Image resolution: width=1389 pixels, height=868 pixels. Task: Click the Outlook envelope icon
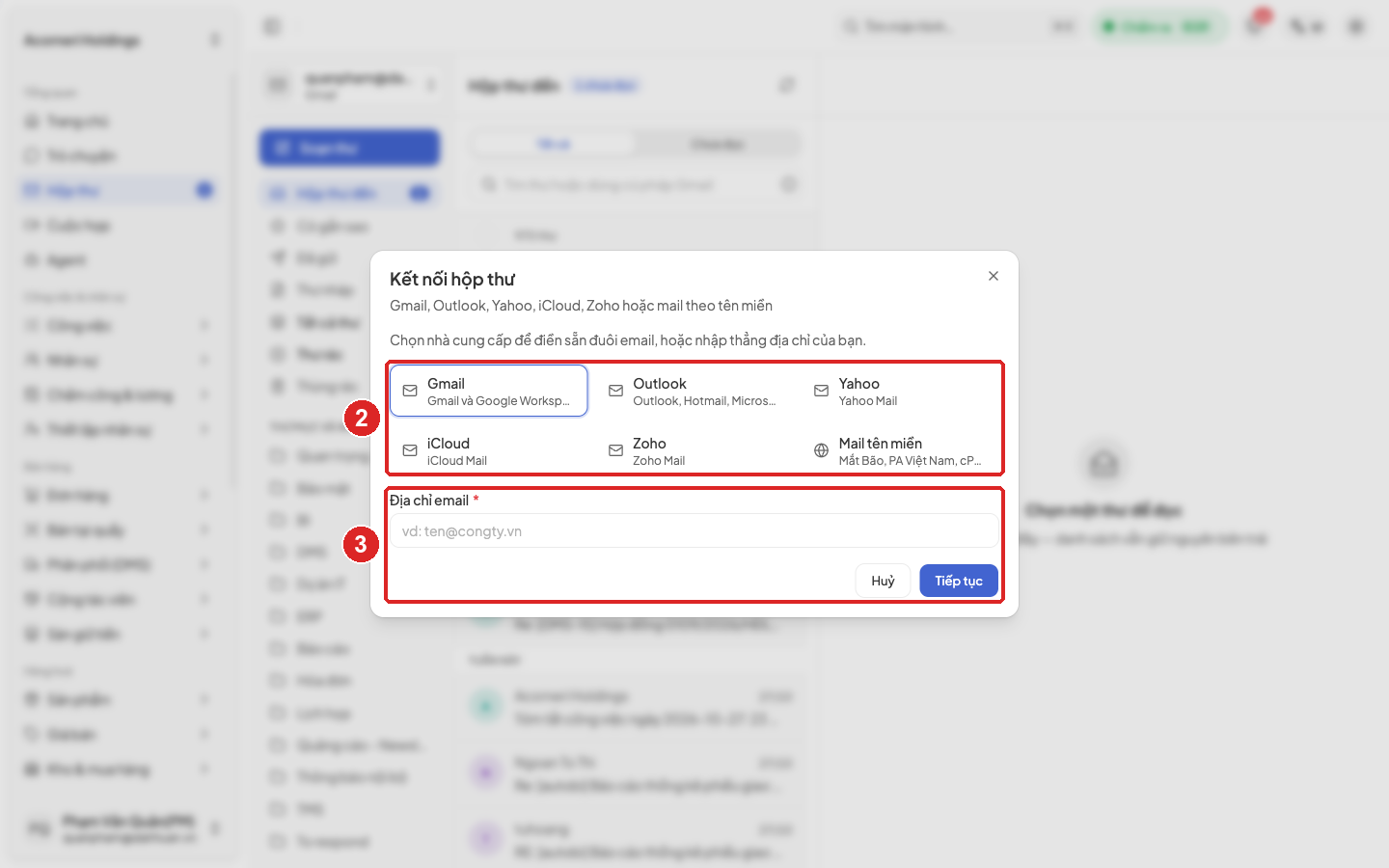[615, 391]
